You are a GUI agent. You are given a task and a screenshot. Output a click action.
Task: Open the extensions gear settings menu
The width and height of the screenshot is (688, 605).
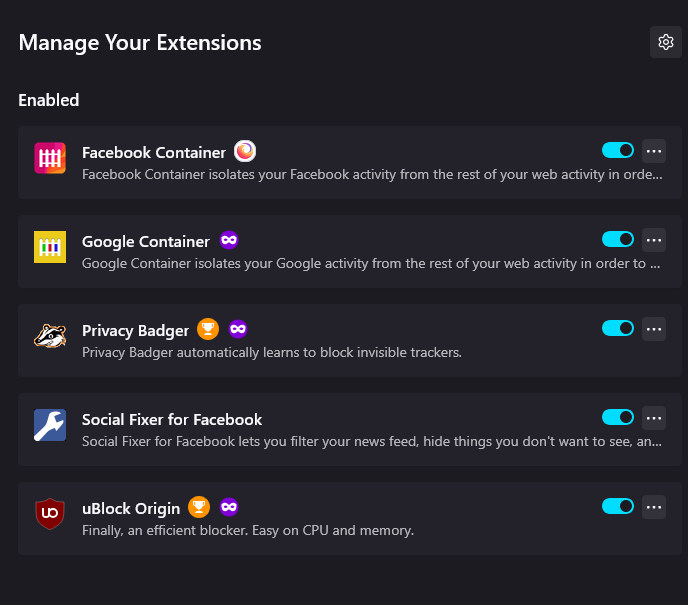(x=666, y=42)
